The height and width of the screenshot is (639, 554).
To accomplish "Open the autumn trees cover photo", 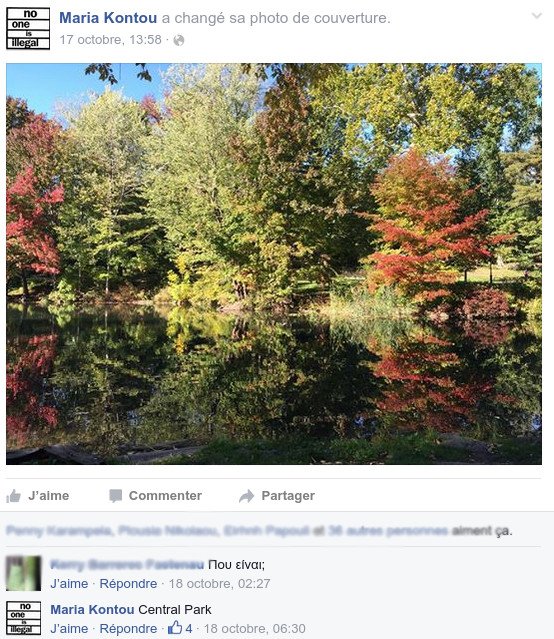I will click(274, 264).
